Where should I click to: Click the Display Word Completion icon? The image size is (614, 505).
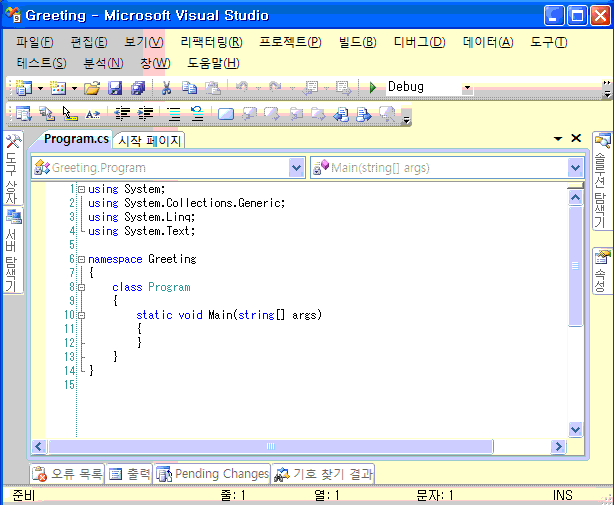point(93,114)
